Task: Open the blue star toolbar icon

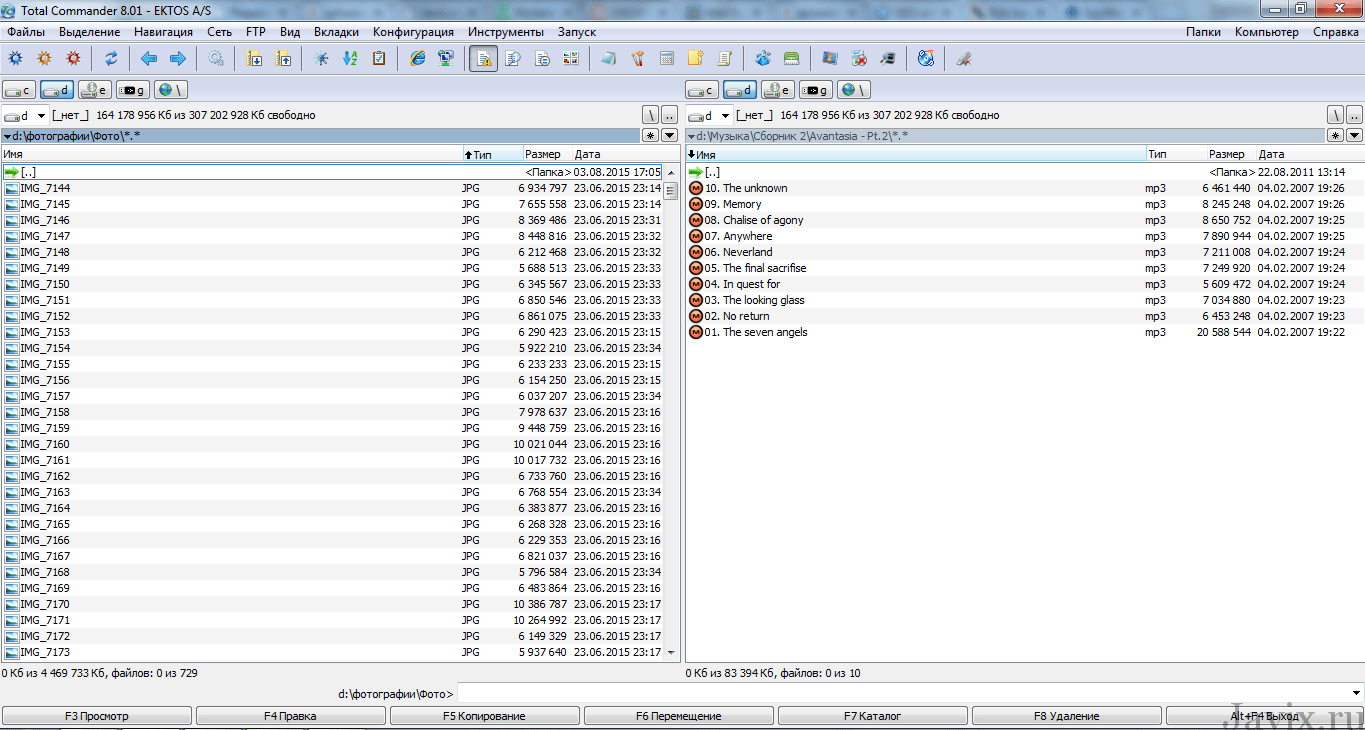Action: [x=321, y=58]
